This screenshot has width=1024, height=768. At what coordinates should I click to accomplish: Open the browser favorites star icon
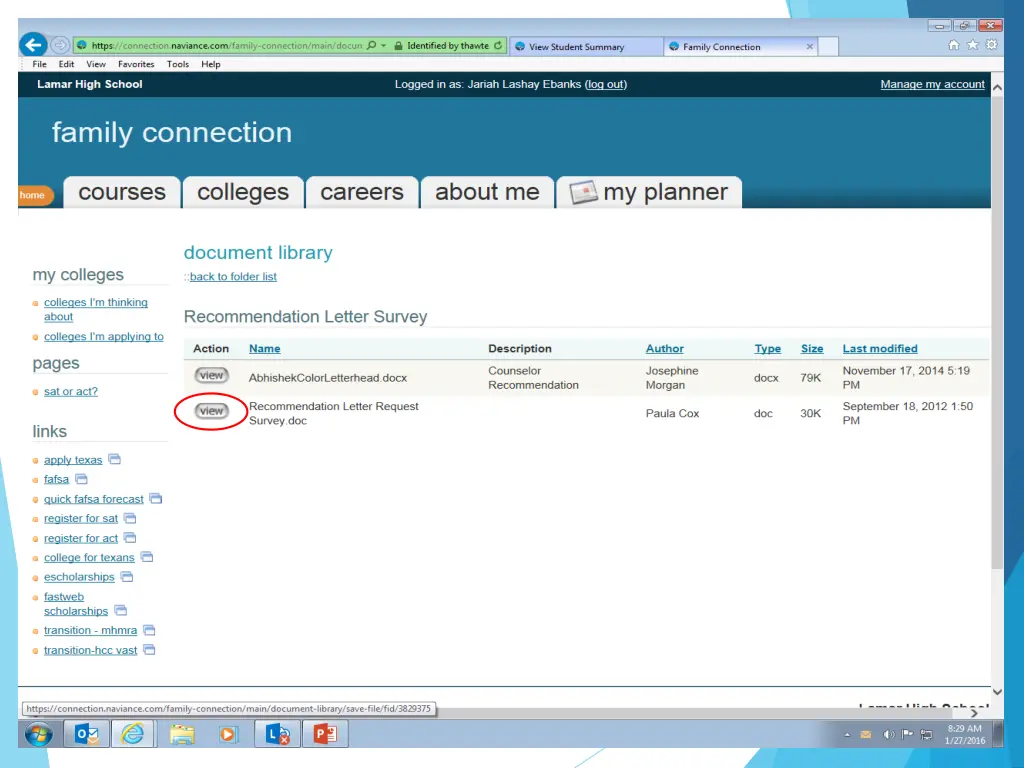click(x=972, y=45)
